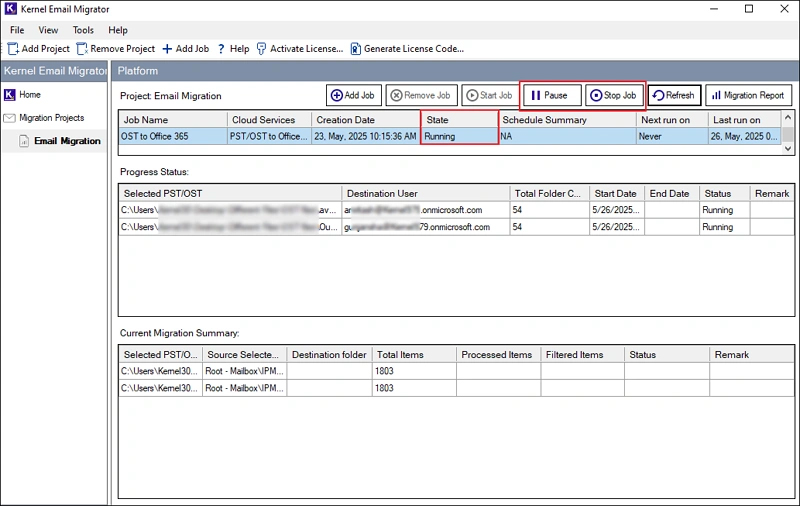The height and width of the screenshot is (506, 800).
Task: Click the Schedule Summary column header
Action: (x=567, y=120)
